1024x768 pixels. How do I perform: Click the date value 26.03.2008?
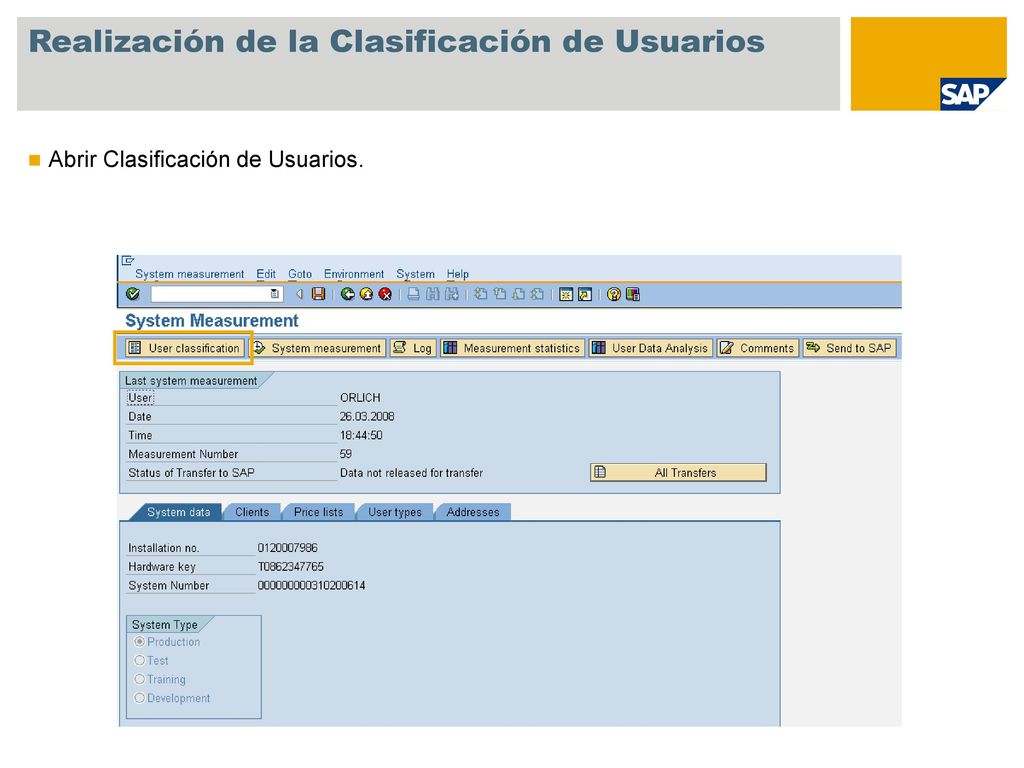(x=366, y=417)
